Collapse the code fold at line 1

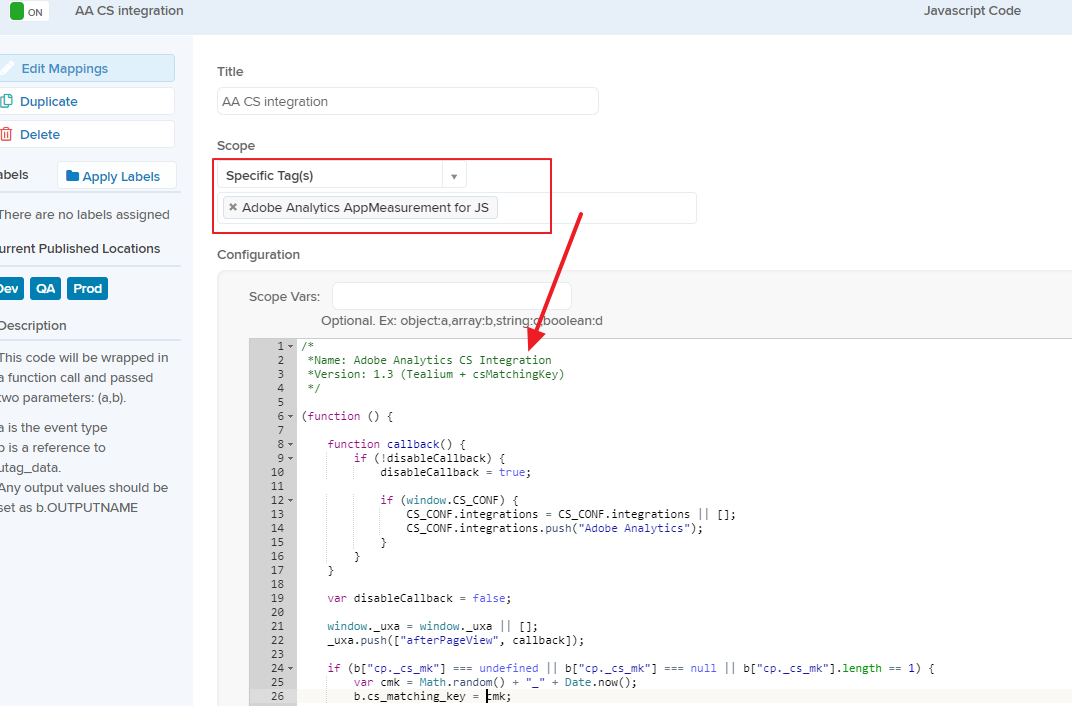[290, 346]
